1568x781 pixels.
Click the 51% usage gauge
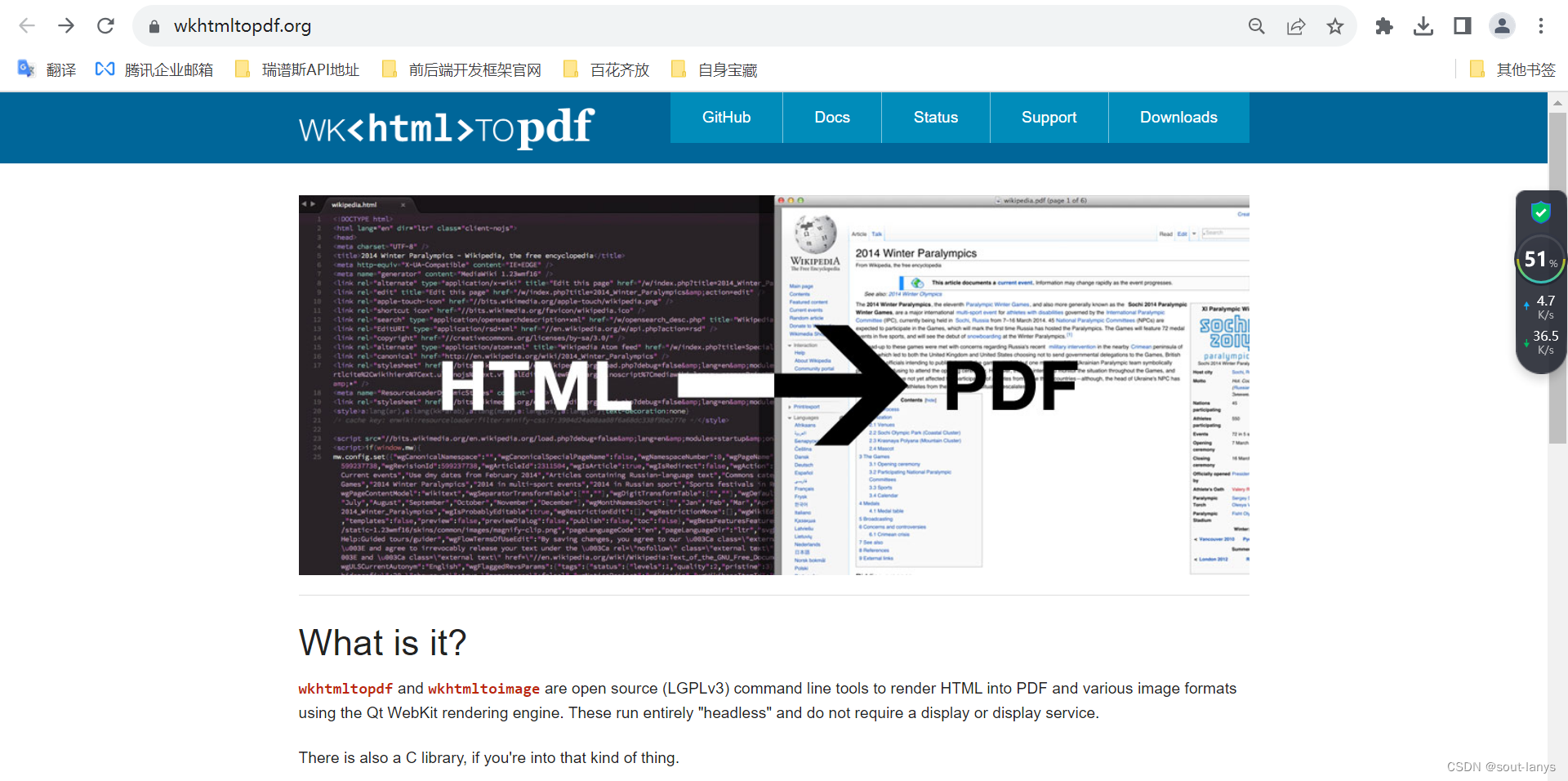pyautogui.click(x=1540, y=260)
